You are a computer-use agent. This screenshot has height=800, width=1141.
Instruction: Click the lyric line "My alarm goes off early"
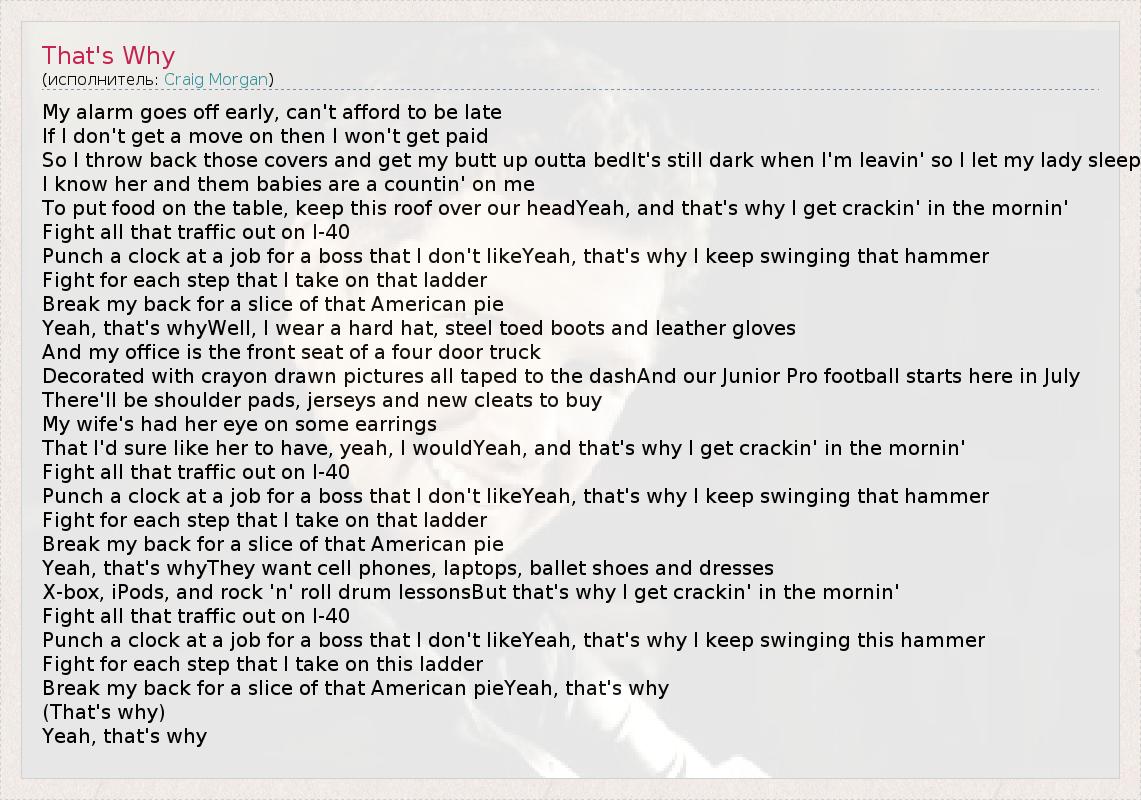(x=272, y=112)
